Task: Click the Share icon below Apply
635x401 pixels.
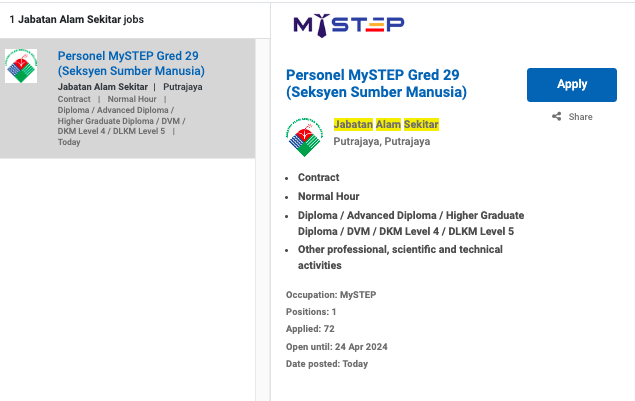Action: (557, 117)
